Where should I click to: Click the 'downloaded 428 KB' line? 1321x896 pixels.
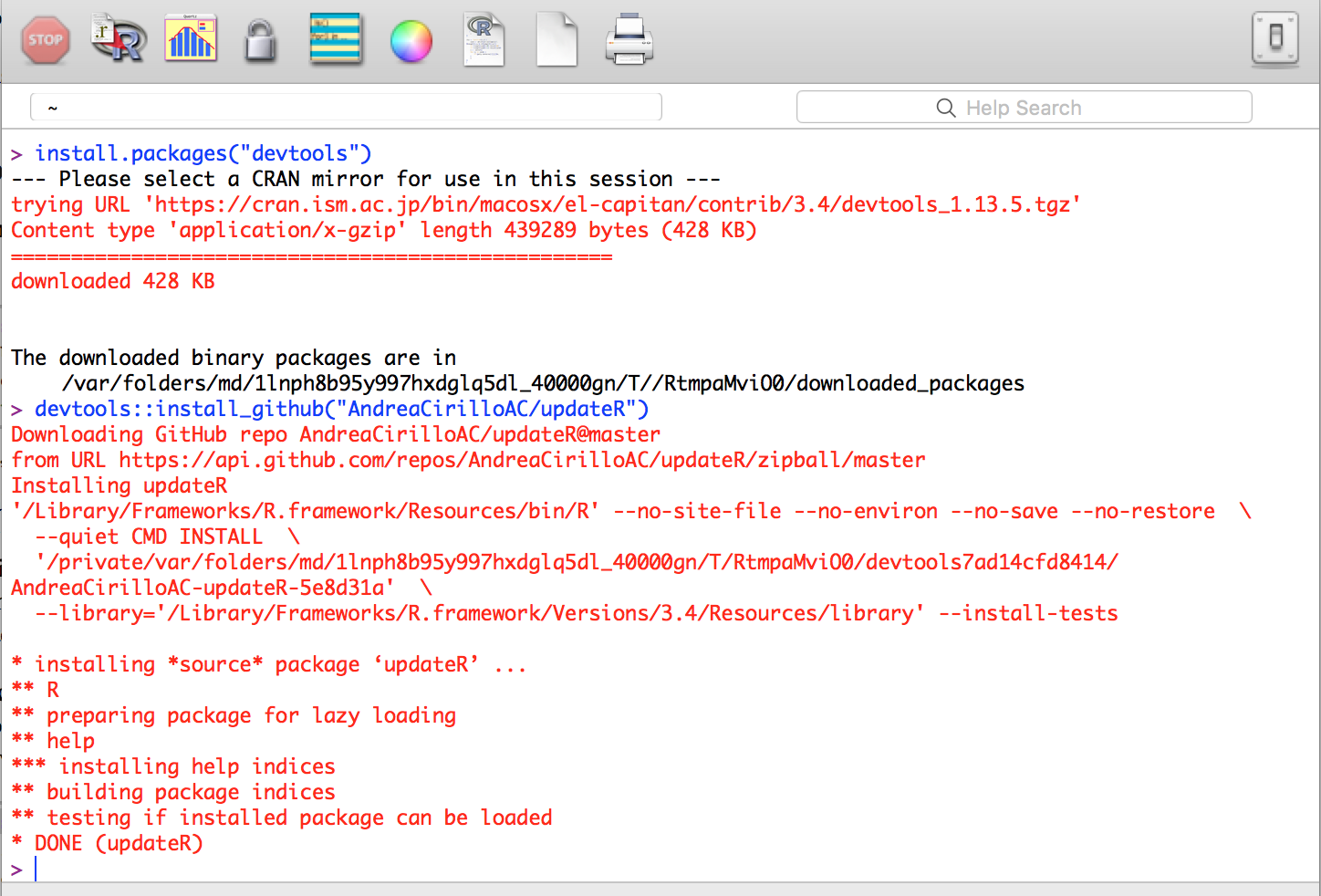113,281
